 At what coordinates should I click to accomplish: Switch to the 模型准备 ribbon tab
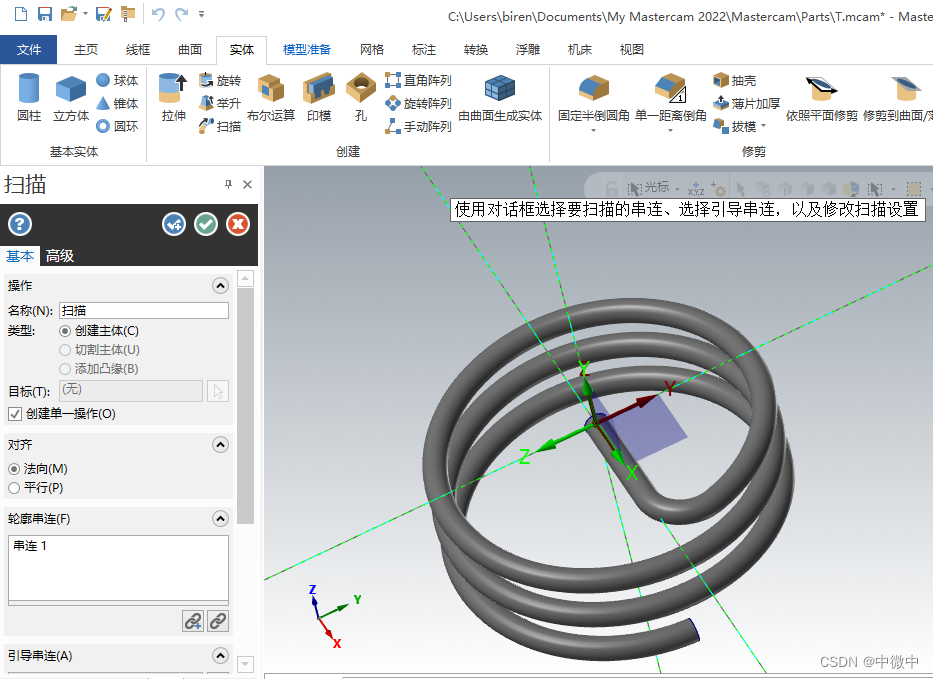[x=306, y=49]
